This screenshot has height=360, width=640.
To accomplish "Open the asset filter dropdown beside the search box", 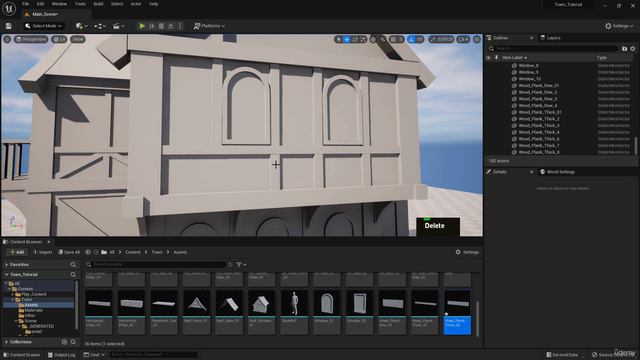I will [x=241, y=264].
